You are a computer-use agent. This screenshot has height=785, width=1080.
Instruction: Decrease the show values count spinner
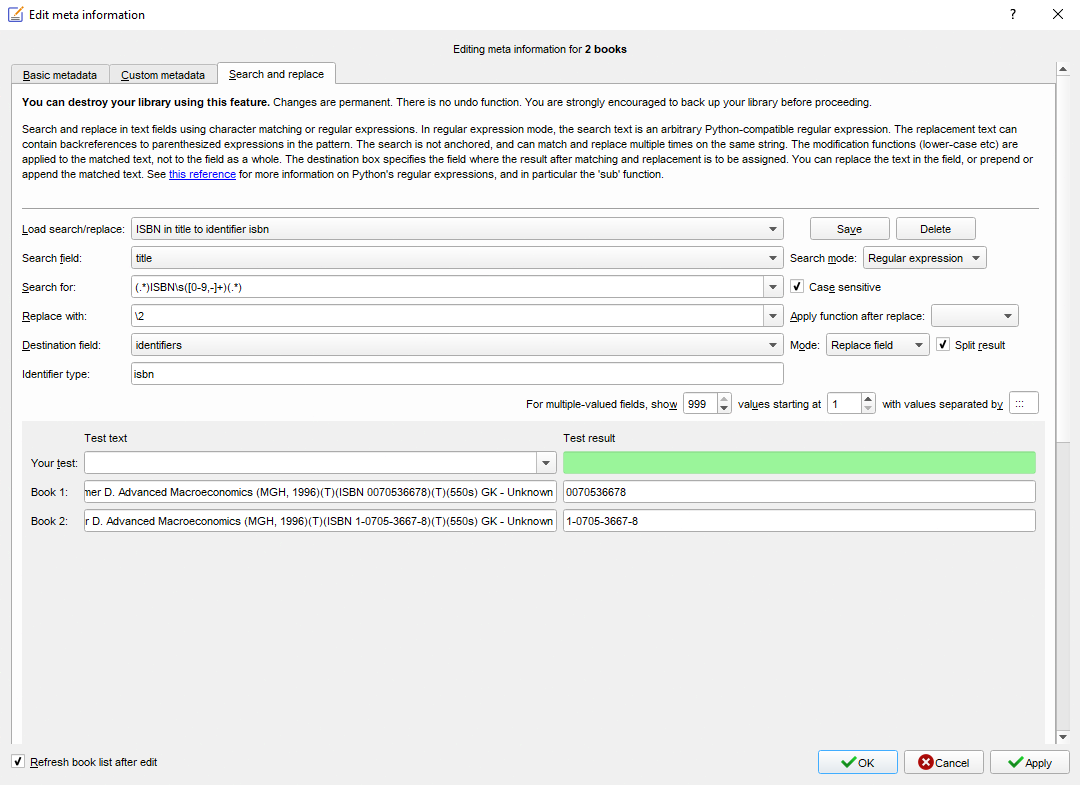click(x=724, y=408)
